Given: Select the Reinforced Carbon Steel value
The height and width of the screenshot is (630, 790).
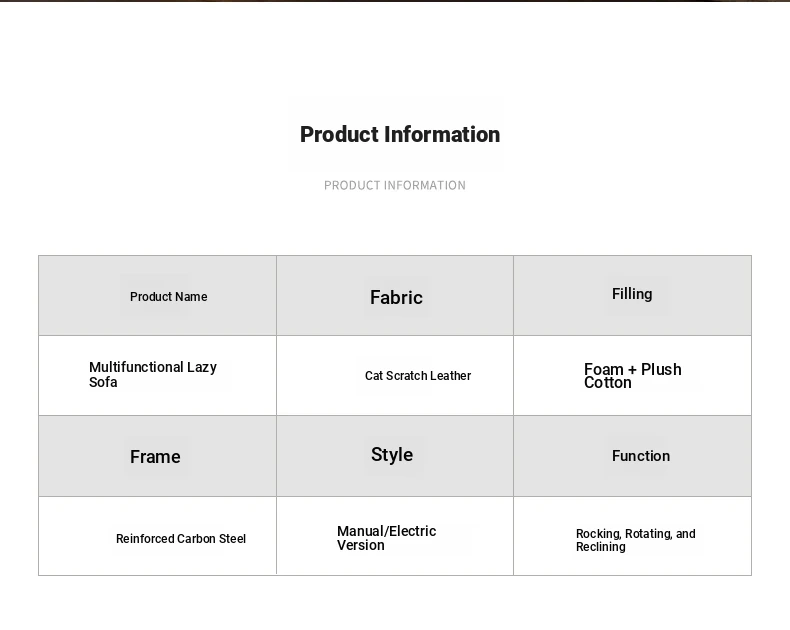Looking at the screenshot, I should point(181,539).
